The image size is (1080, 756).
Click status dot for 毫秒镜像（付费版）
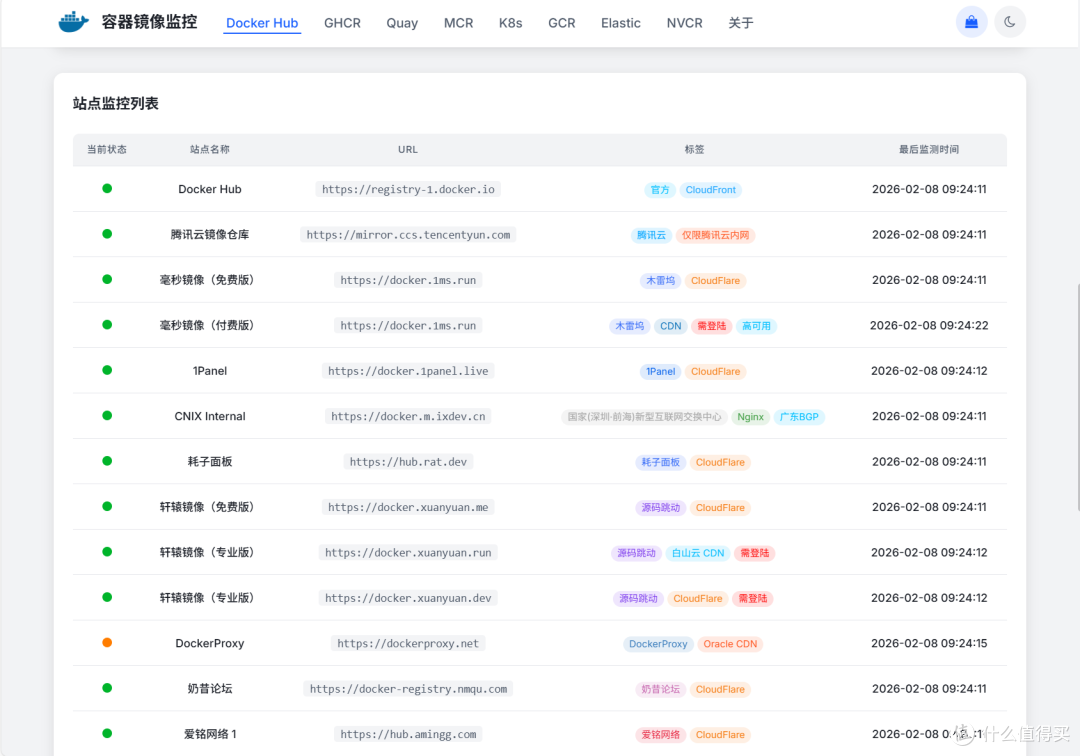pos(107,325)
